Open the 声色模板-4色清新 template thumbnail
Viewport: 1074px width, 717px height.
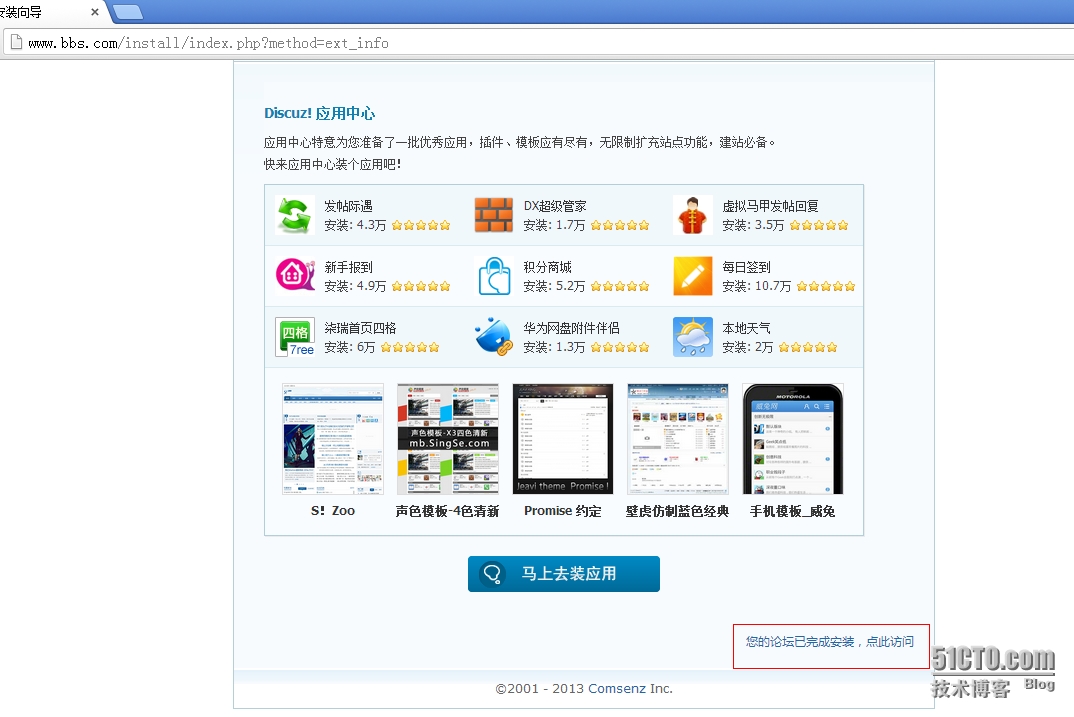click(448, 439)
